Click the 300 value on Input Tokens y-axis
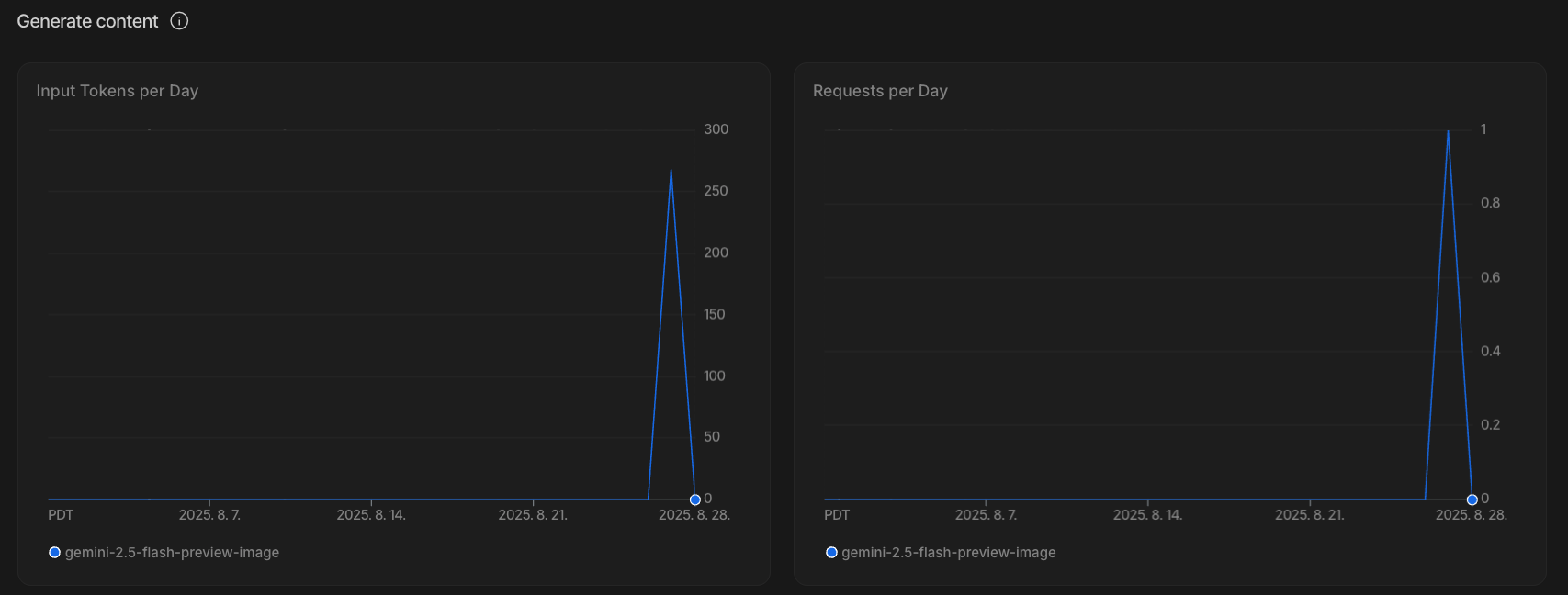 point(716,129)
